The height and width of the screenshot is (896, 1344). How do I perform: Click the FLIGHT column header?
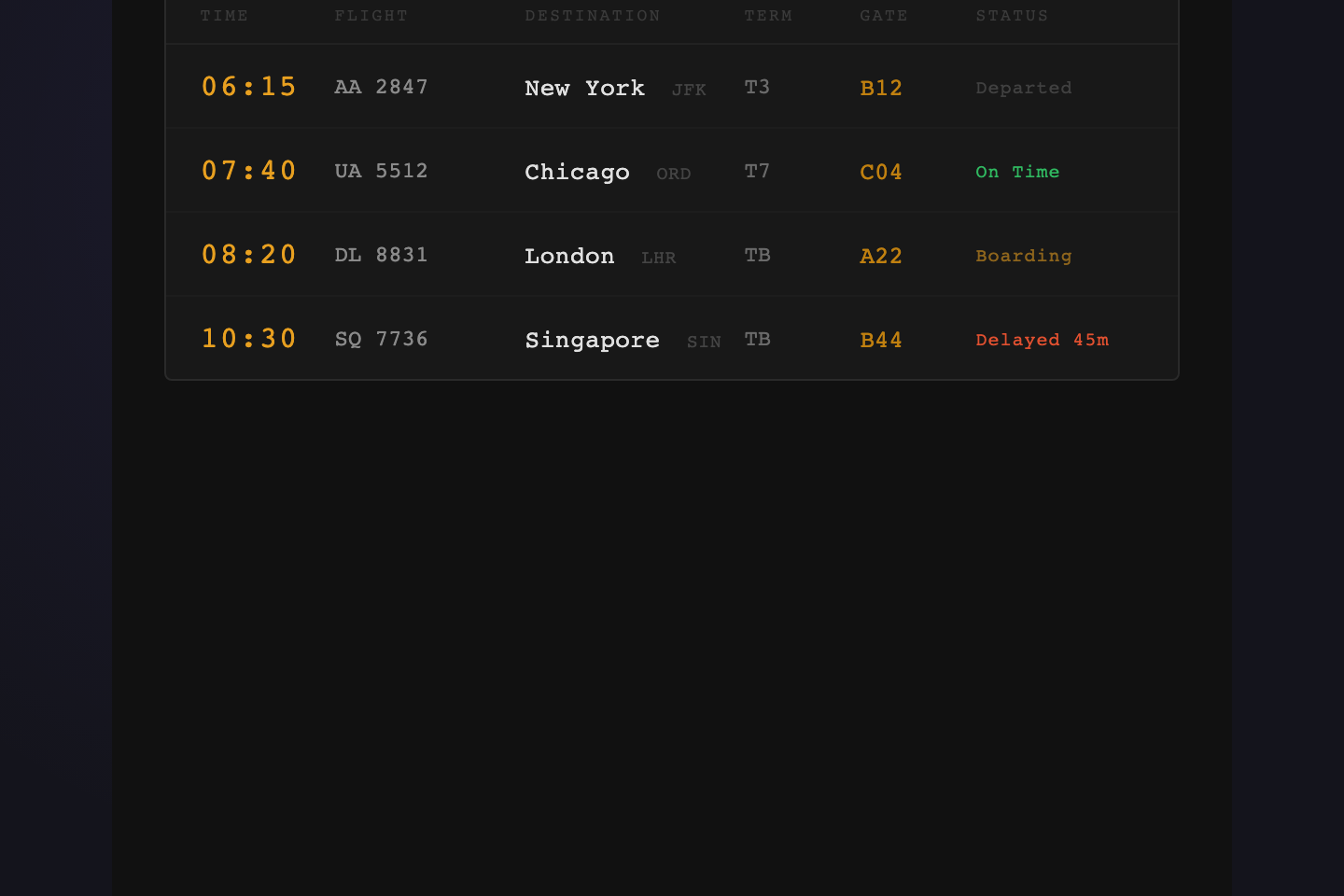click(x=371, y=16)
